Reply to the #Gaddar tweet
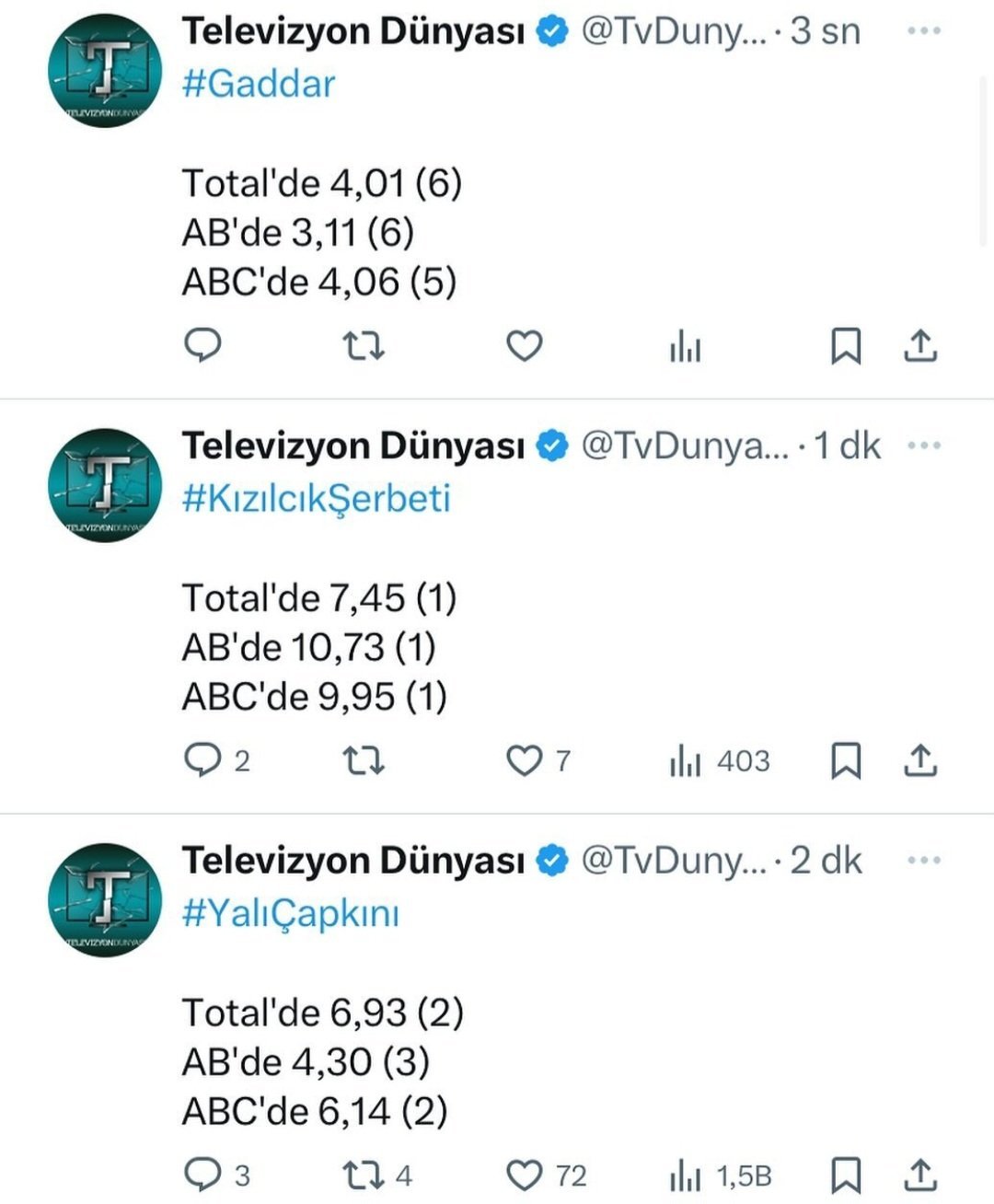Screen dimensions: 994x1204 coord(202,346)
